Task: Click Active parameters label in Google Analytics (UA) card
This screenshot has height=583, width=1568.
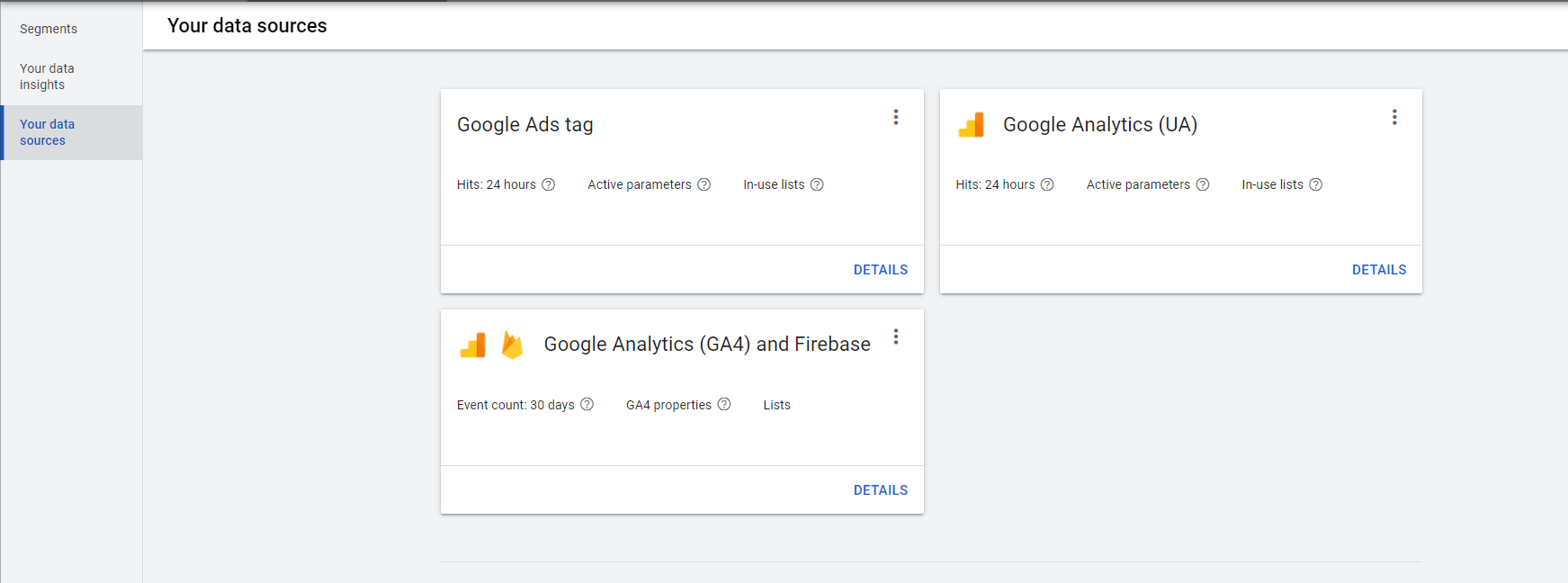Action: click(1138, 184)
